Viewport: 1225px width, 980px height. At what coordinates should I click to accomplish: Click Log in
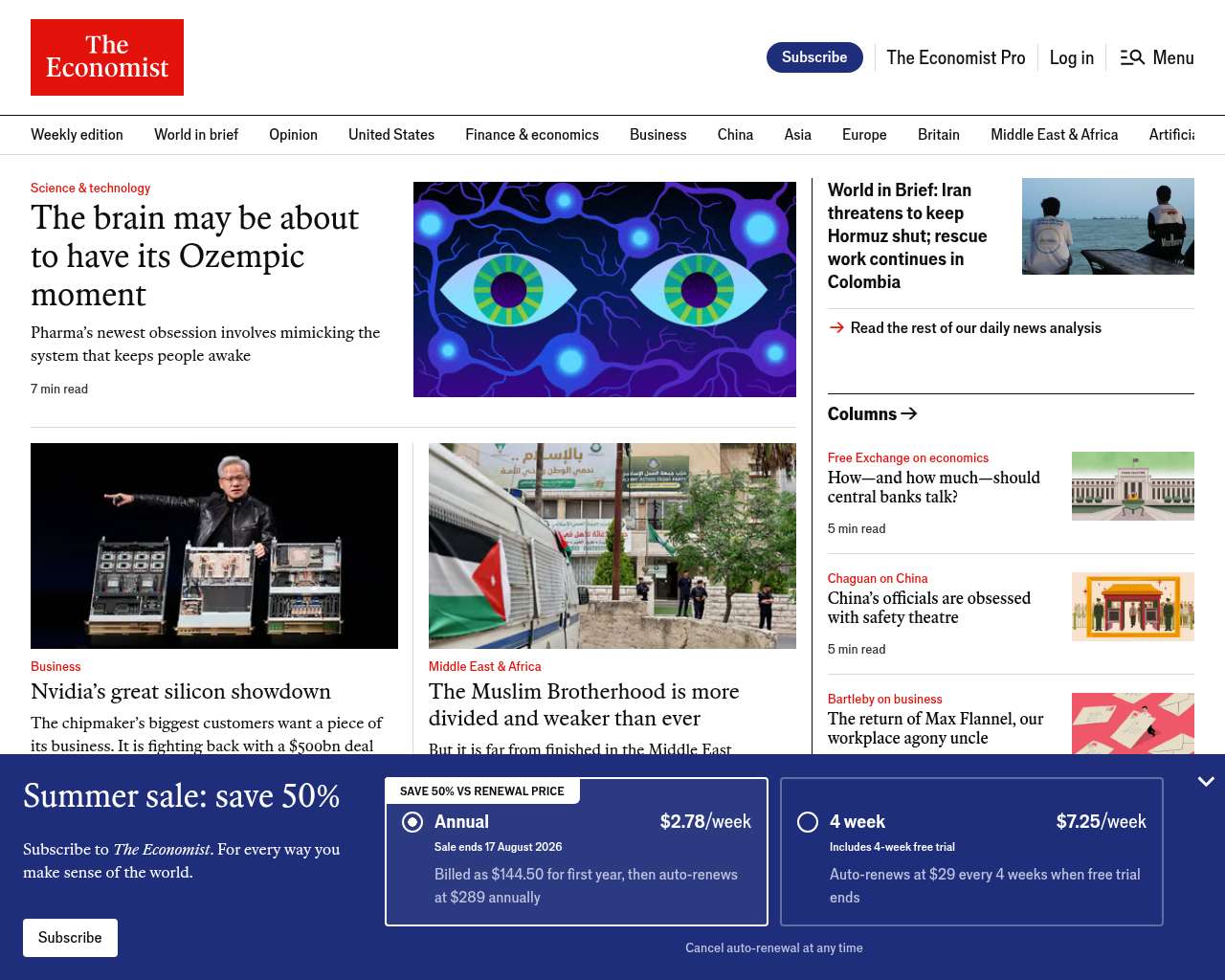point(1072,57)
